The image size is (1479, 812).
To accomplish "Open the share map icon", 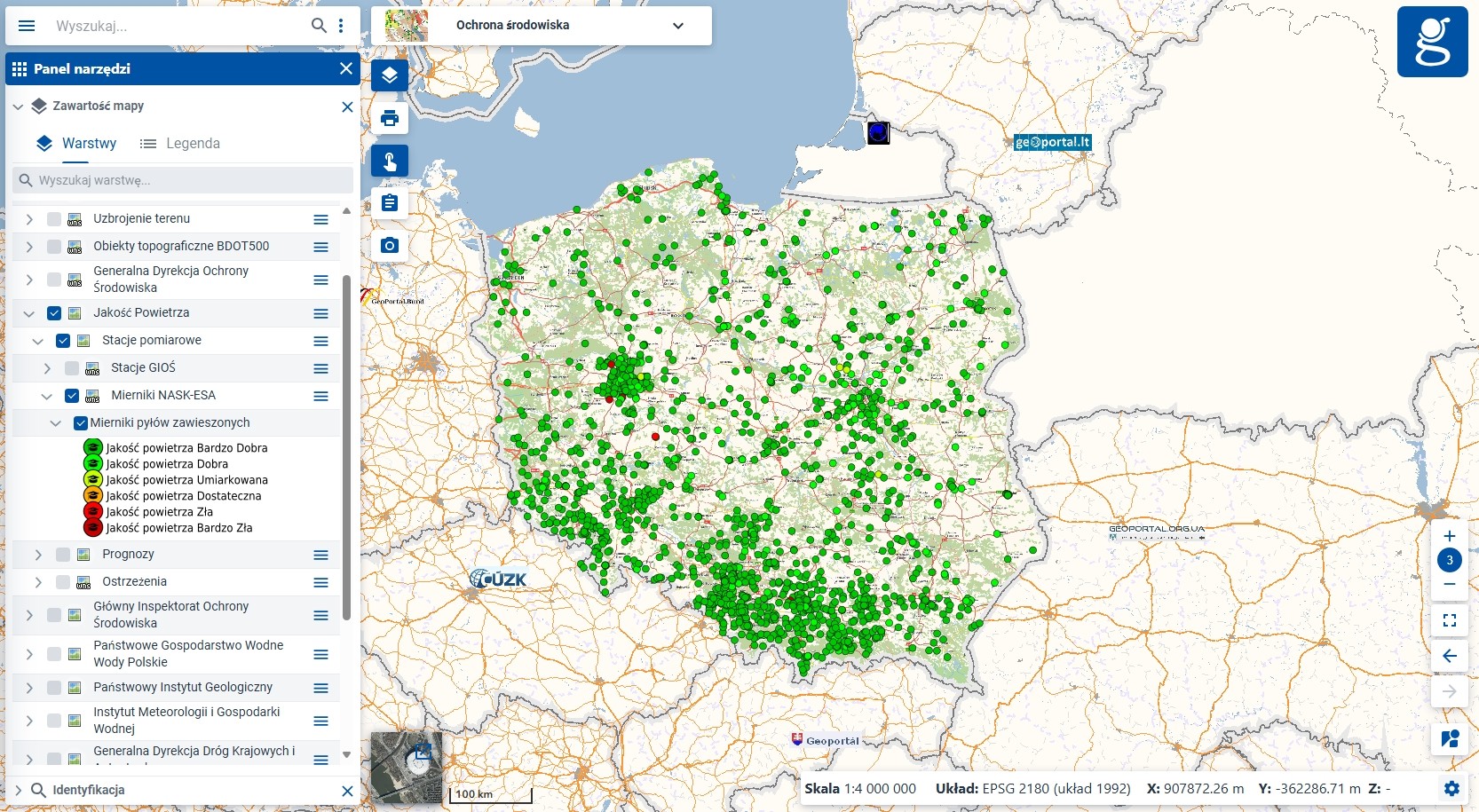I will tap(1450, 738).
